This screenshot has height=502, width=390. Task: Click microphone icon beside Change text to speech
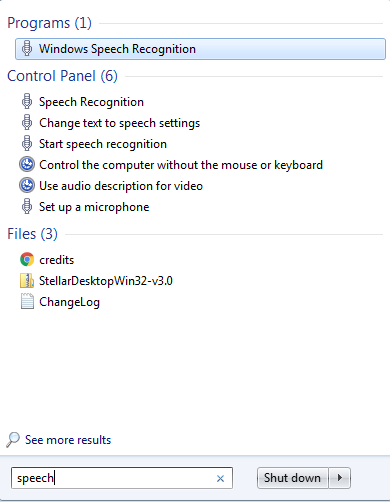(x=27, y=123)
